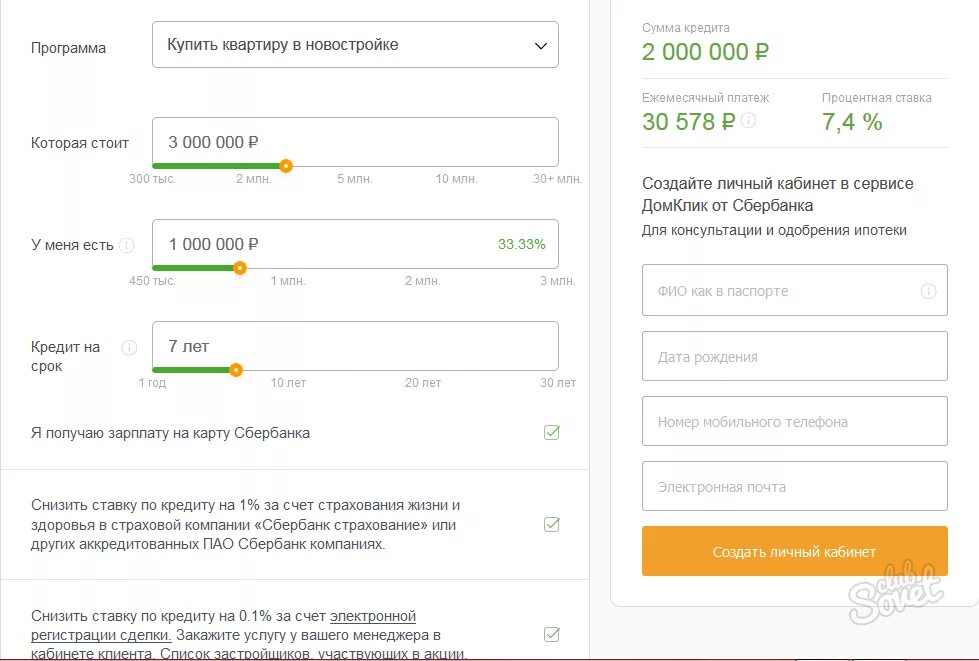Click down payment slider handle
This screenshot has height=661, width=979.
[x=240, y=268]
